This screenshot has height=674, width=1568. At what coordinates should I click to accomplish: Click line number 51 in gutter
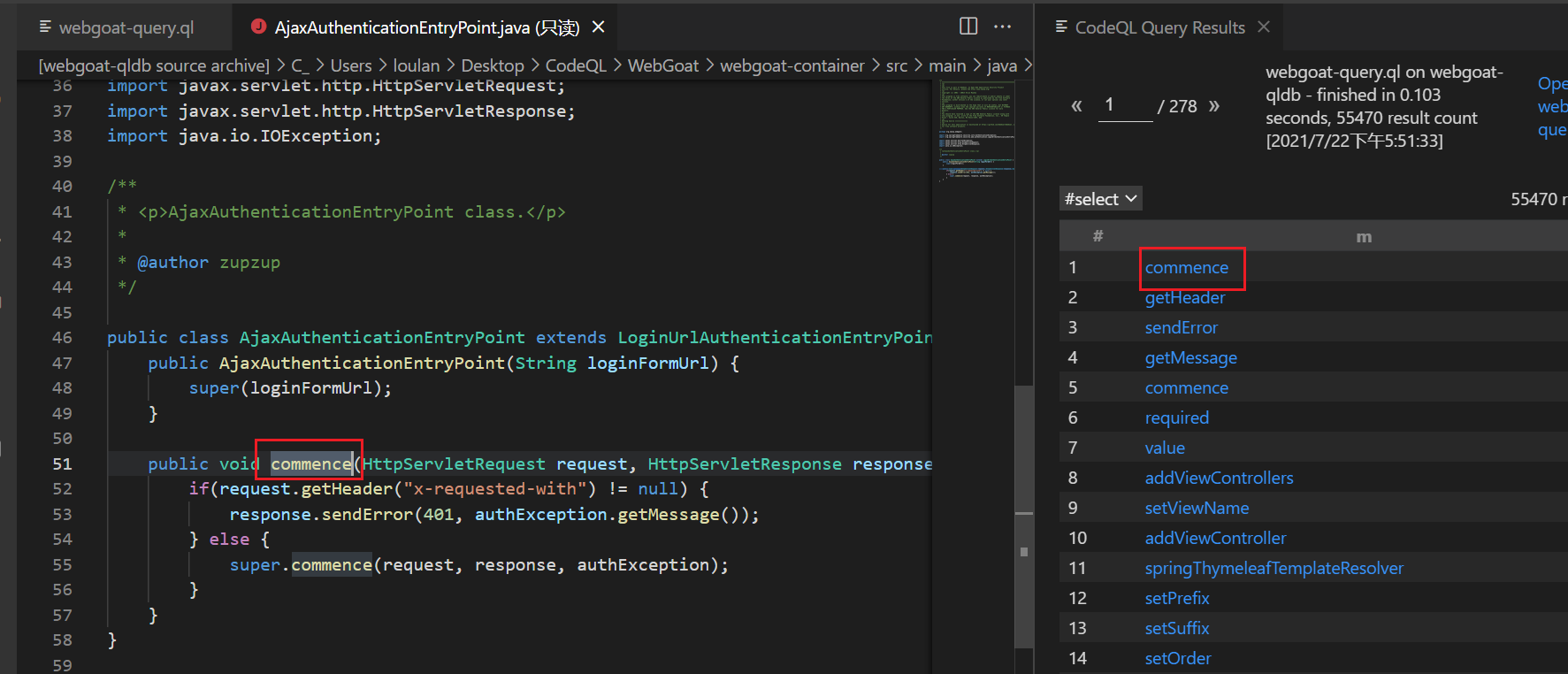point(62,463)
